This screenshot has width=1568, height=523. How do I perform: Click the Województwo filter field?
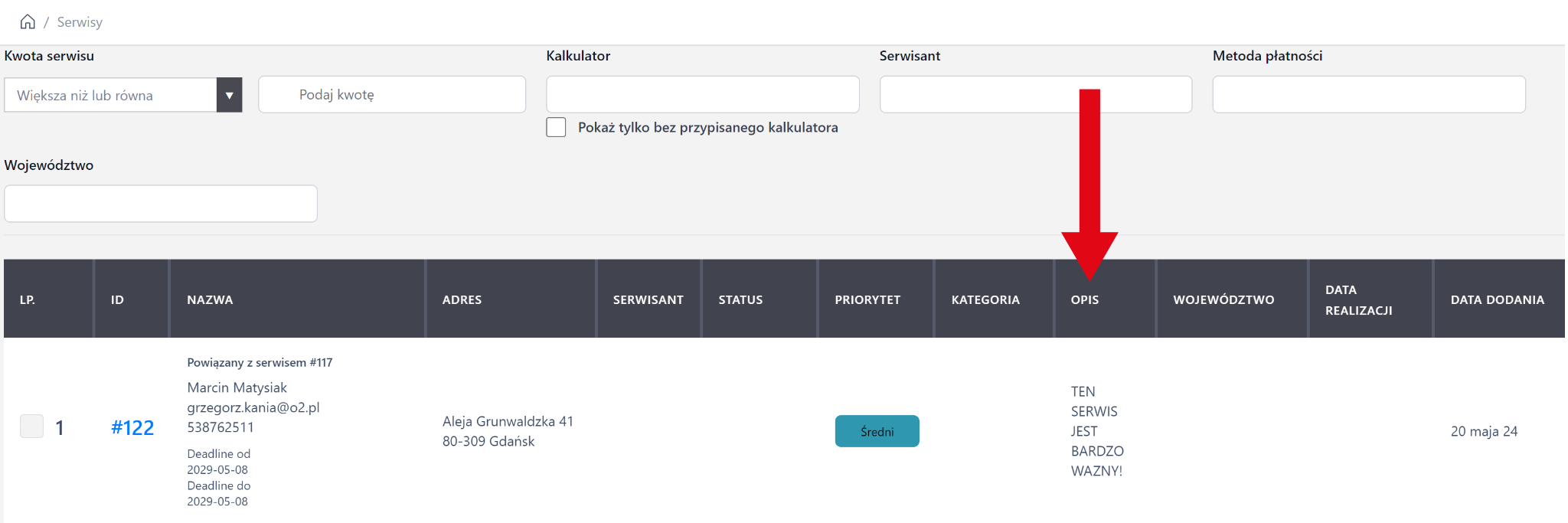pyautogui.click(x=161, y=204)
